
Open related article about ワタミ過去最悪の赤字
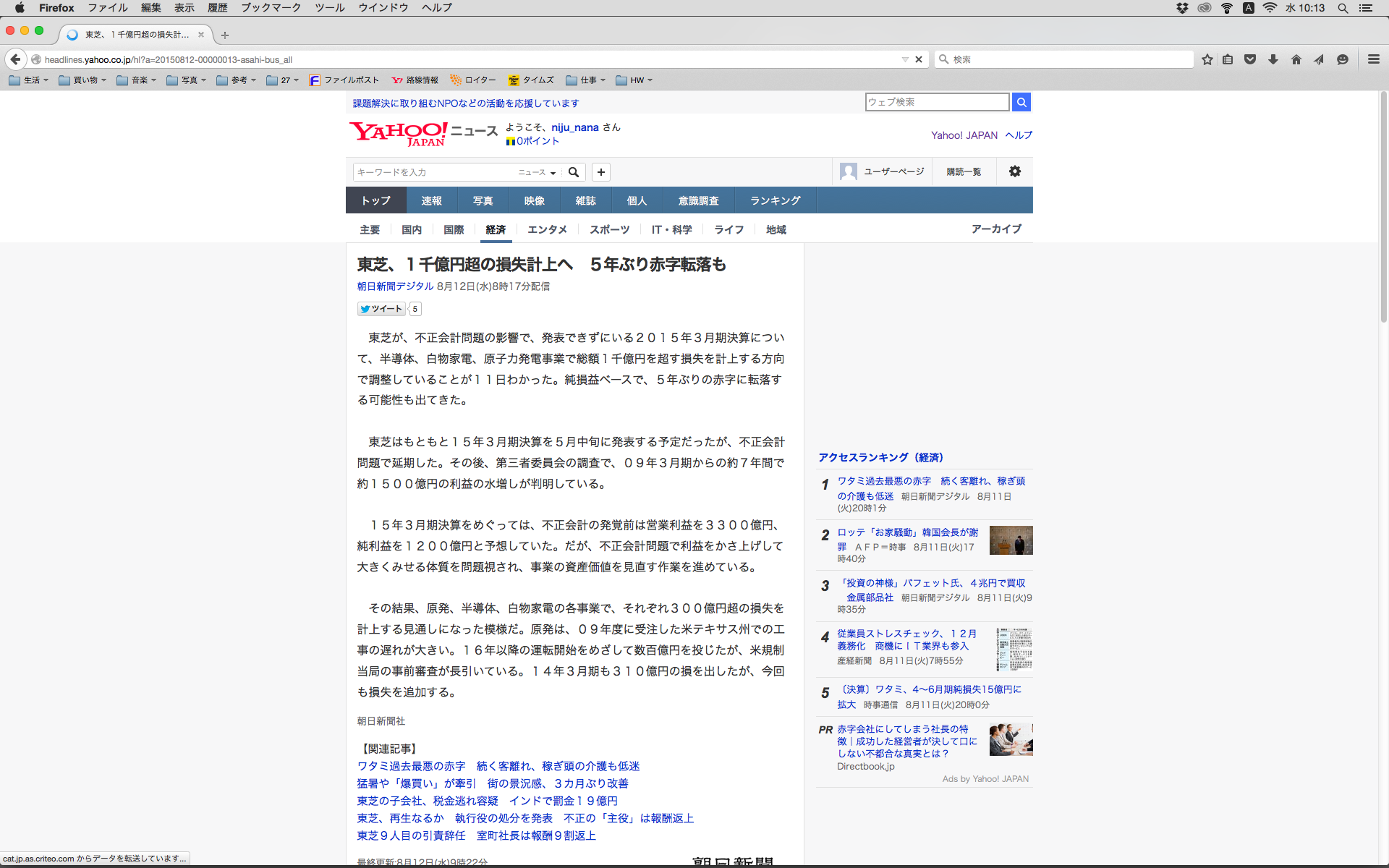pos(498,766)
